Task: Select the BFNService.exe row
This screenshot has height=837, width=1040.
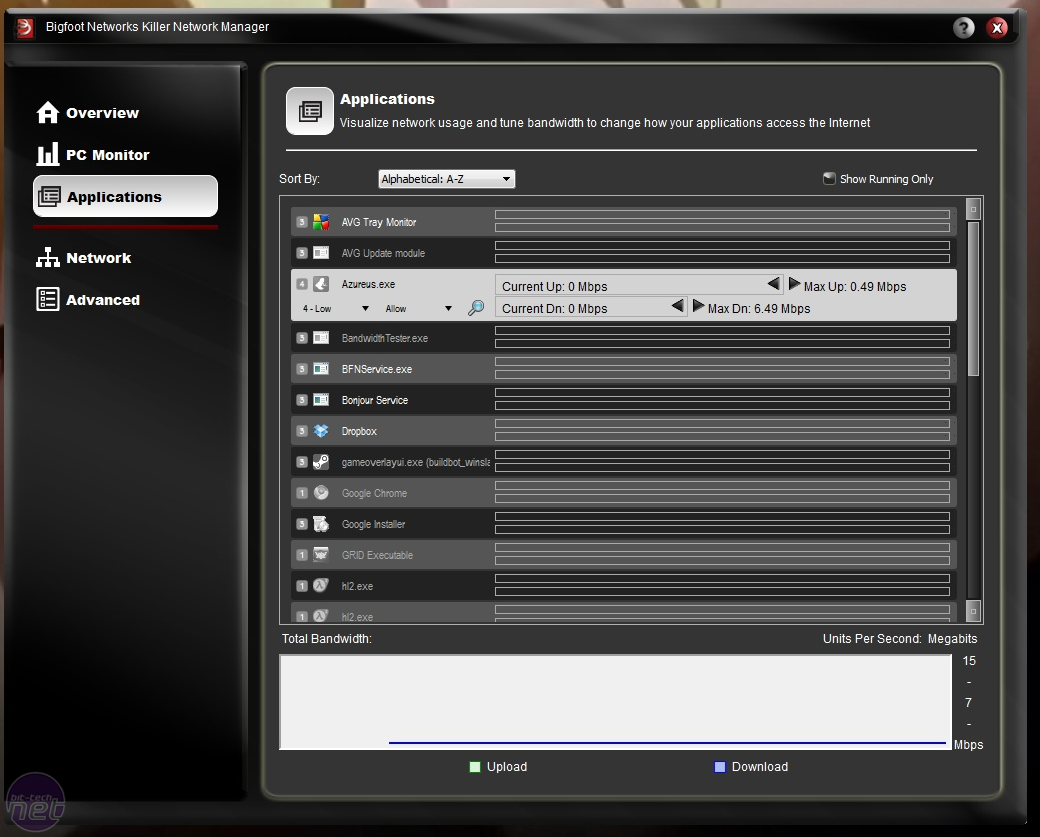Action: (623, 369)
